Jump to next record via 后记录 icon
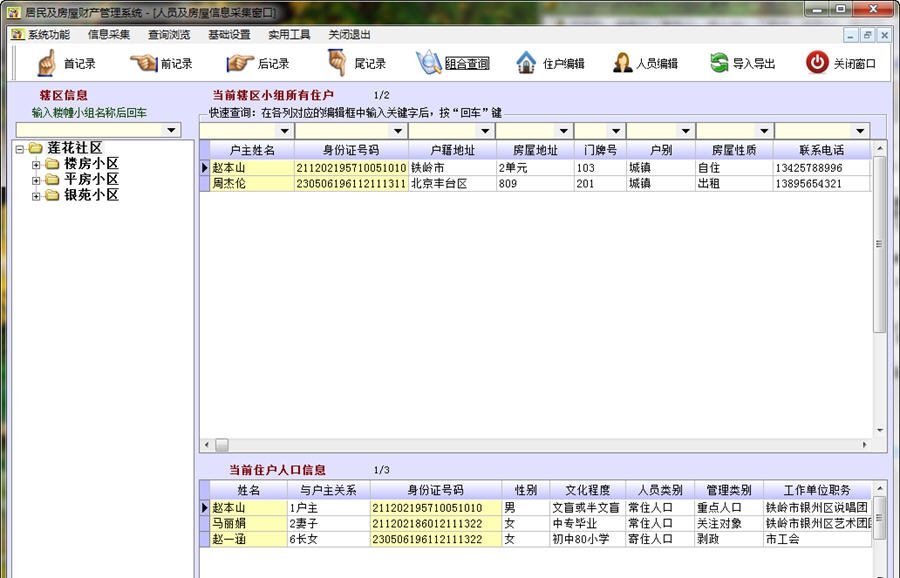Image resolution: width=900 pixels, height=578 pixels. click(240, 63)
